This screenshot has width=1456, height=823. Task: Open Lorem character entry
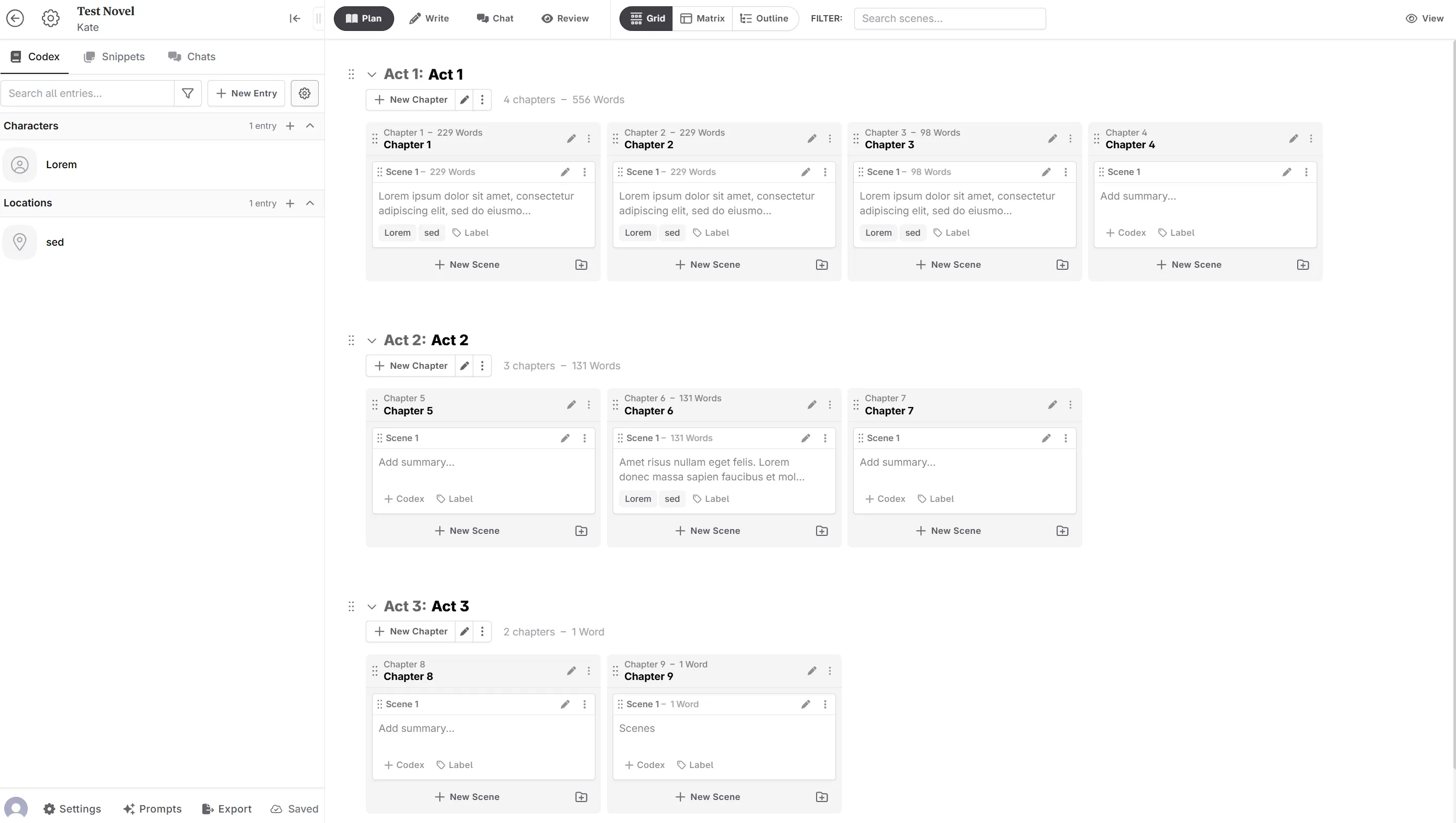162,164
